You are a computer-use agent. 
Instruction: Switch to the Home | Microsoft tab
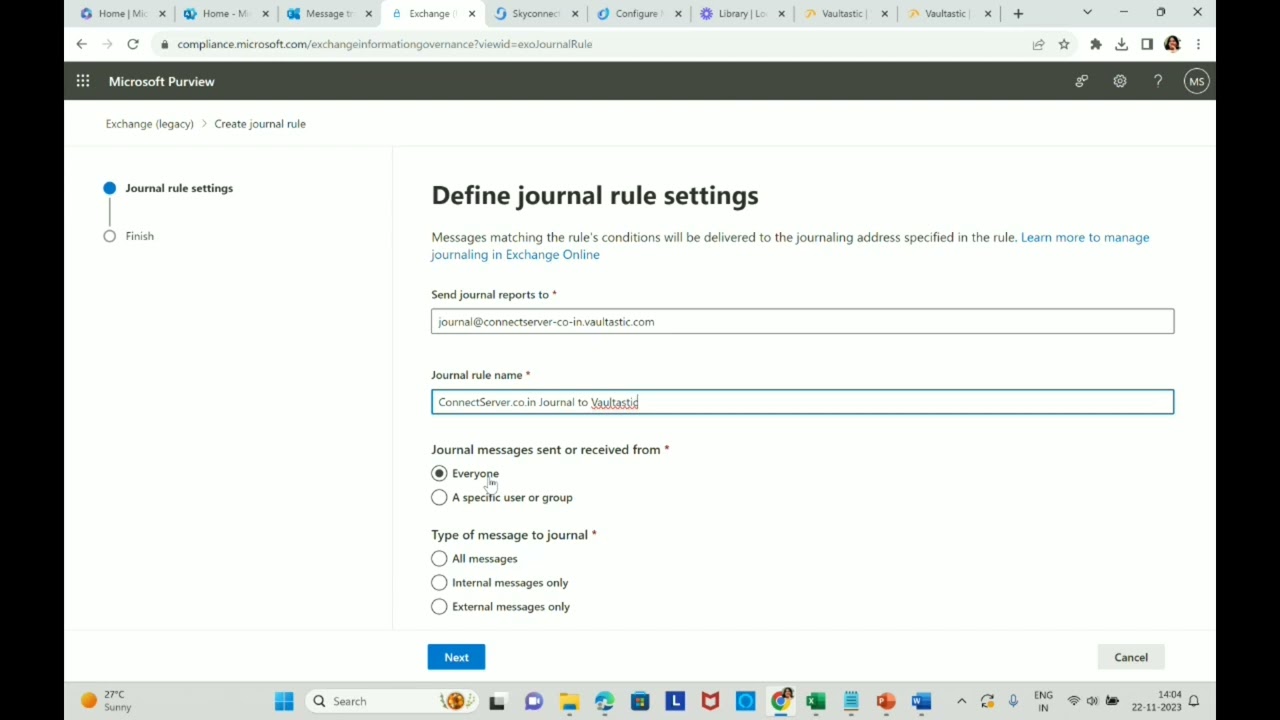(120, 14)
